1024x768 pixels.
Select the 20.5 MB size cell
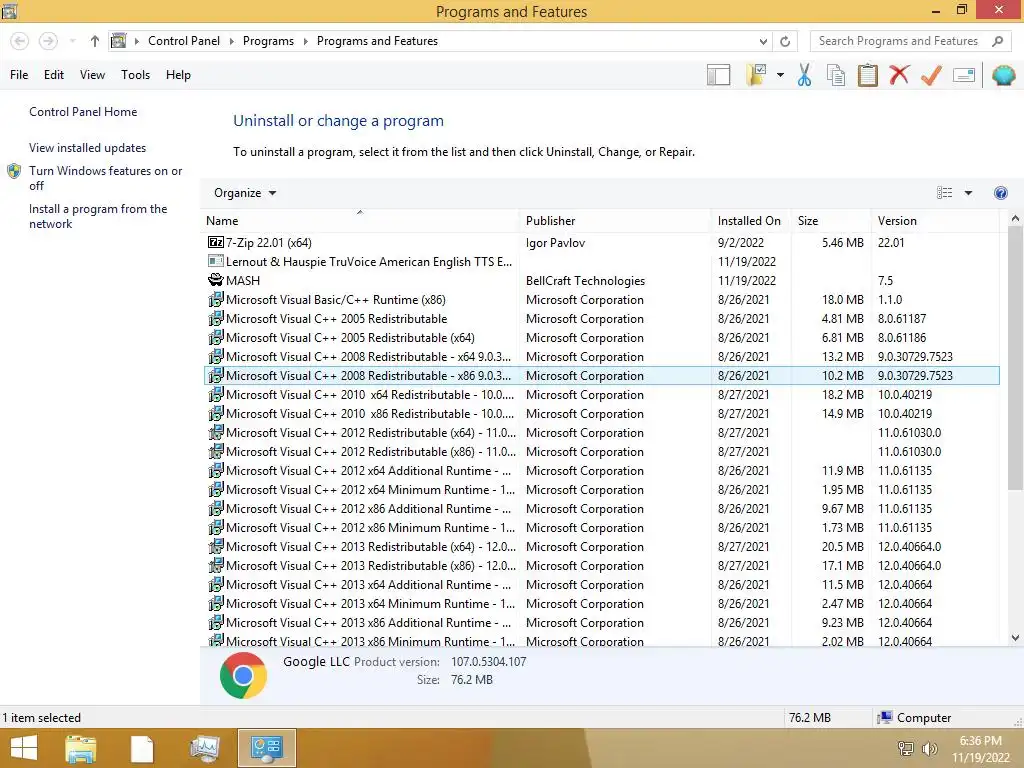(x=842, y=546)
